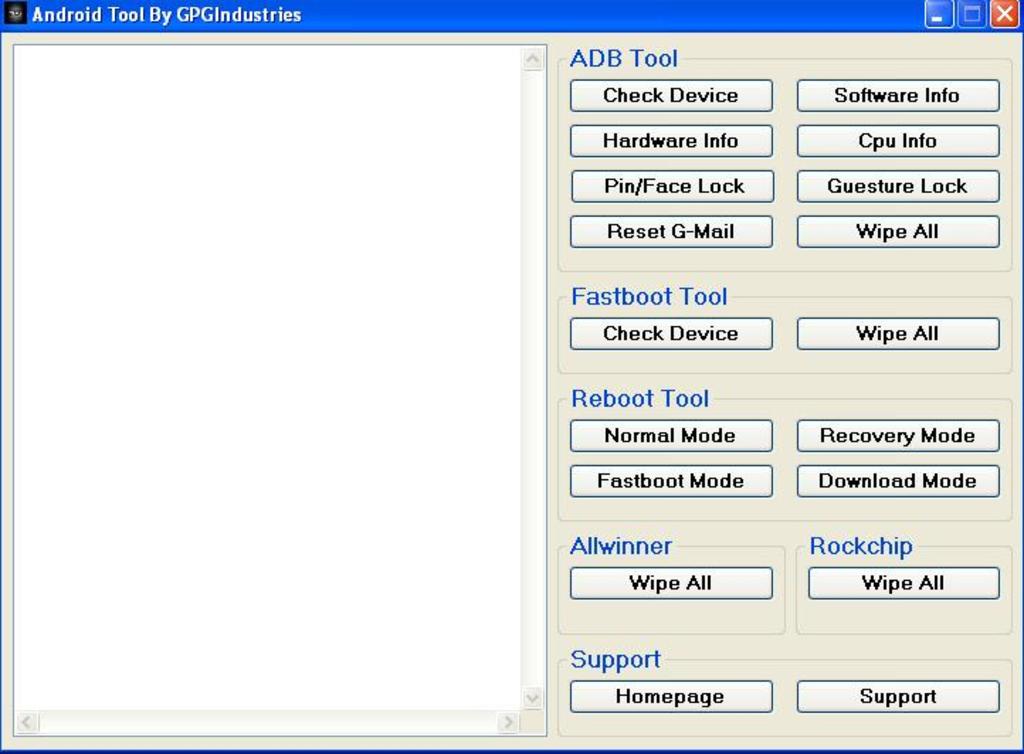The image size is (1024, 754).
Task: Click inside the white log output area
Action: click(268, 379)
